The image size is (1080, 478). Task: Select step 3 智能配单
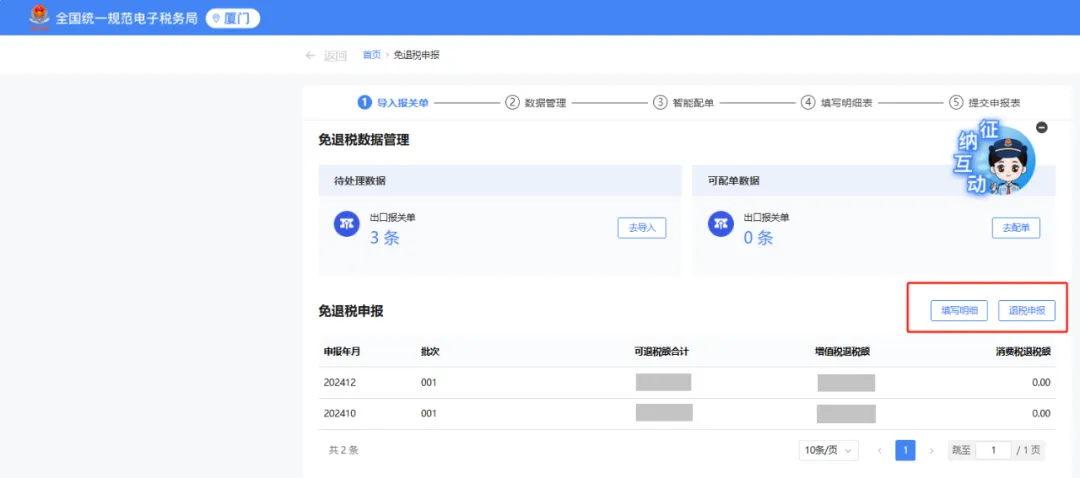click(x=684, y=103)
